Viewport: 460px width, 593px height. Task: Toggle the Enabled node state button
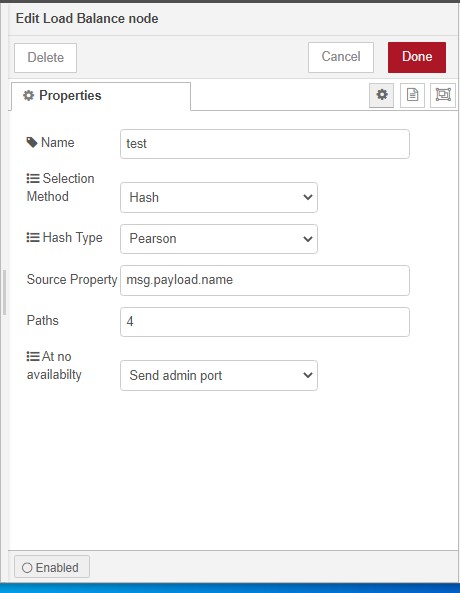[52, 567]
